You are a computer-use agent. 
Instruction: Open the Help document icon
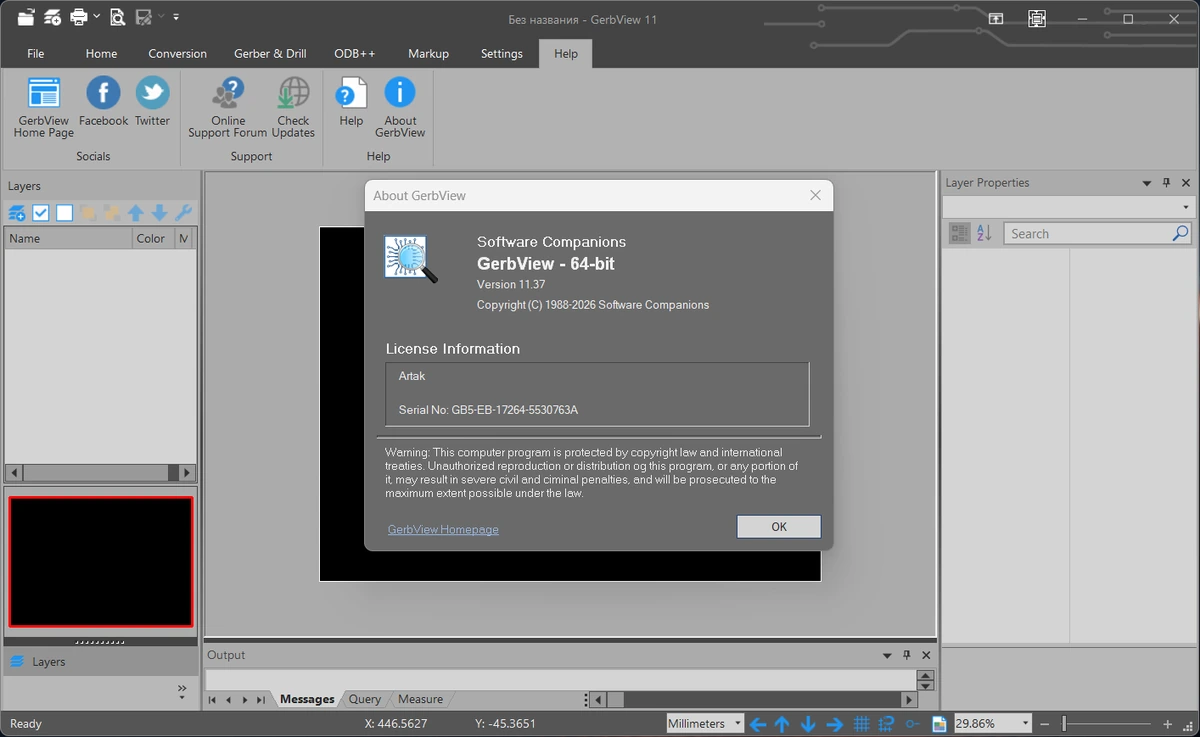pos(351,101)
